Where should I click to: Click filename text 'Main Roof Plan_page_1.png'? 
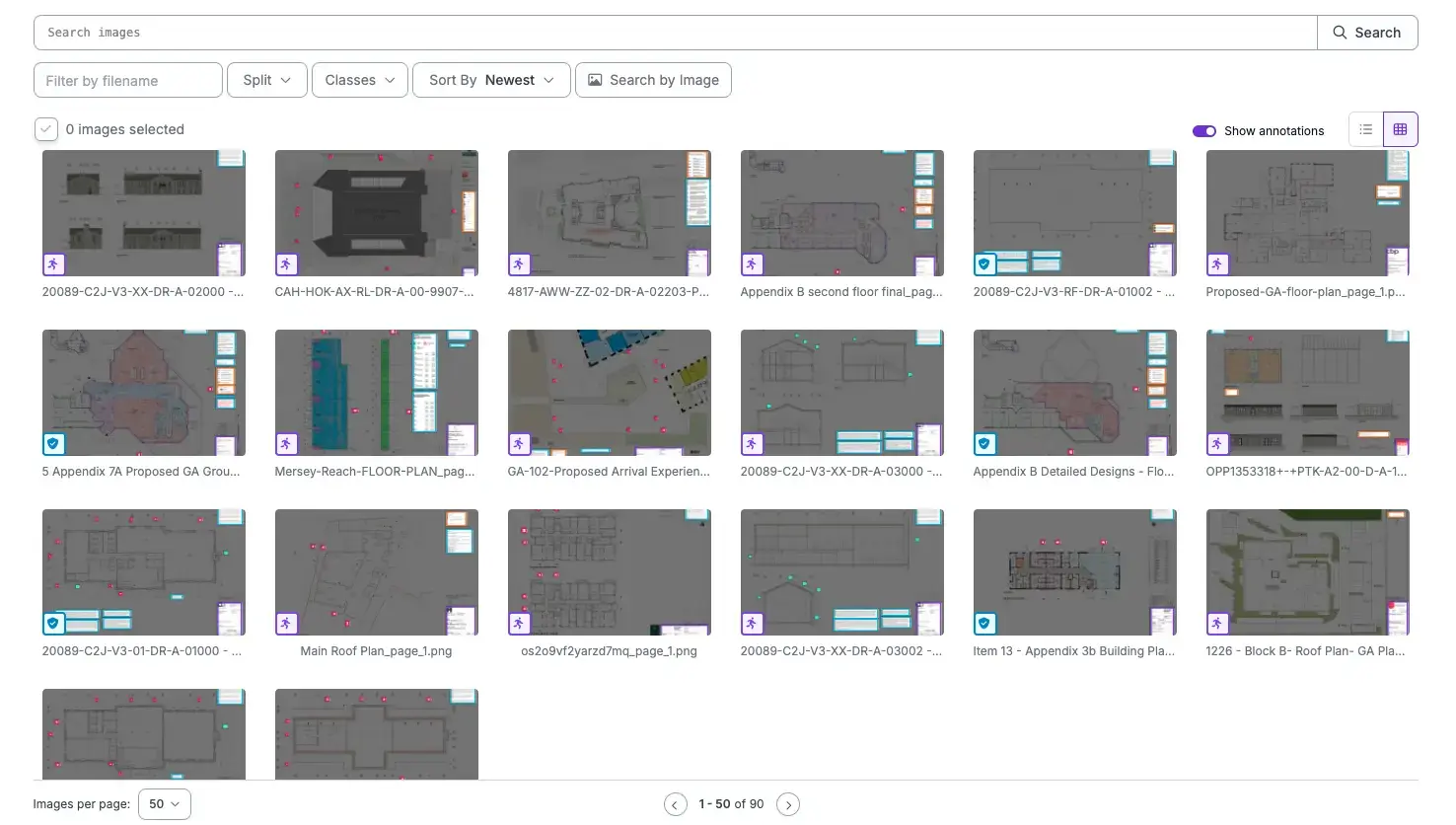click(376, 651)
